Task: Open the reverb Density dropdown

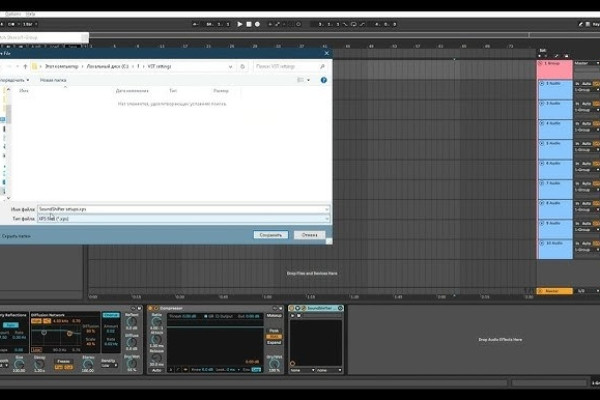Action: 109,366
